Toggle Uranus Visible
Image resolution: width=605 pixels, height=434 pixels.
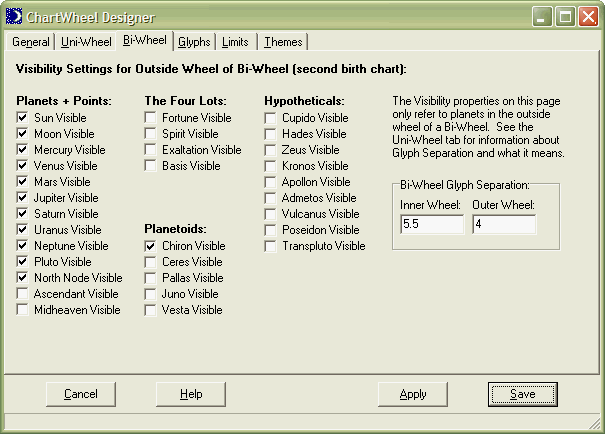pyautogui.click(x=22, y=230)
